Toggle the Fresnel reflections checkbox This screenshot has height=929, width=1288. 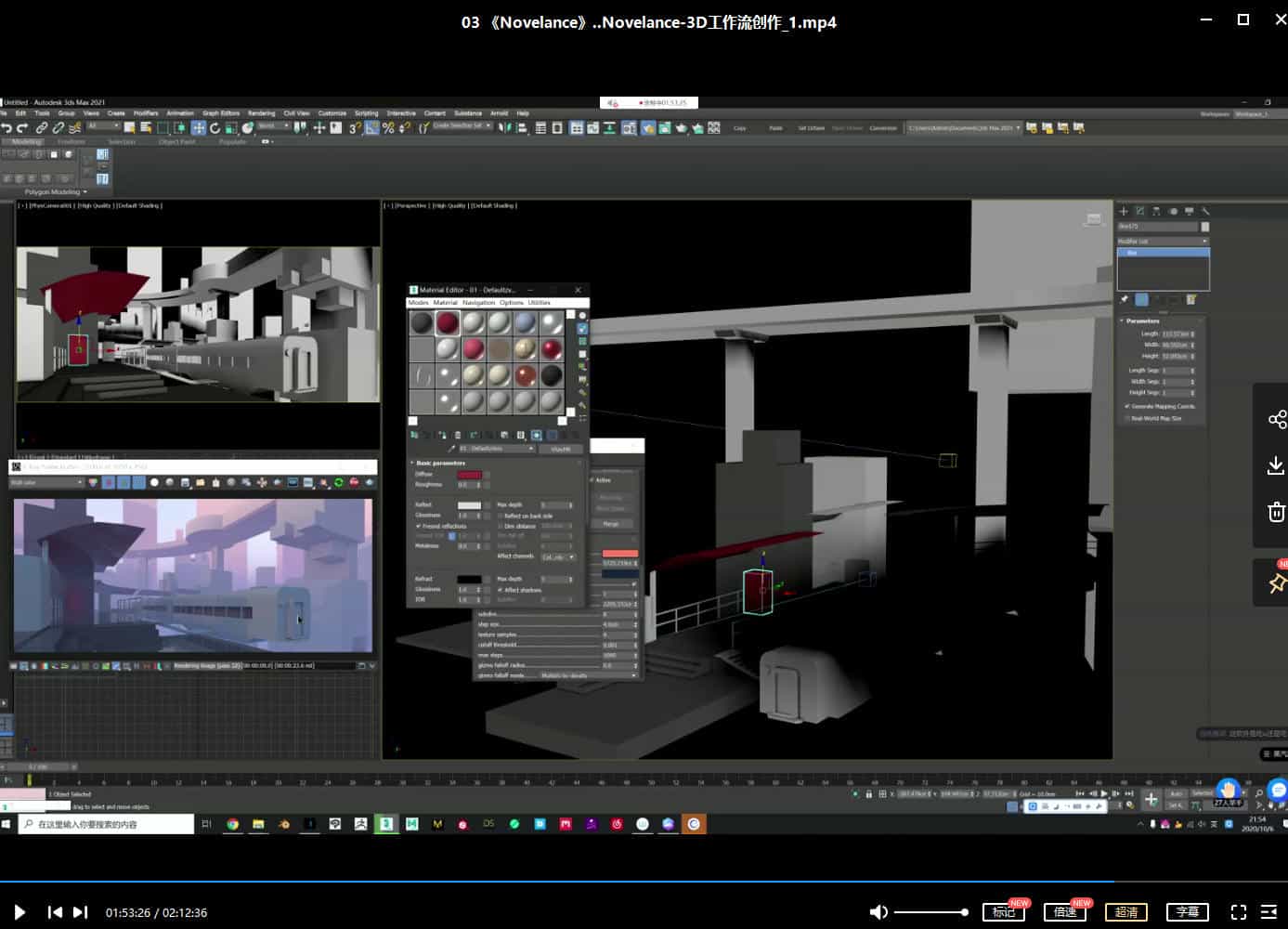click(x=419, y=526)
